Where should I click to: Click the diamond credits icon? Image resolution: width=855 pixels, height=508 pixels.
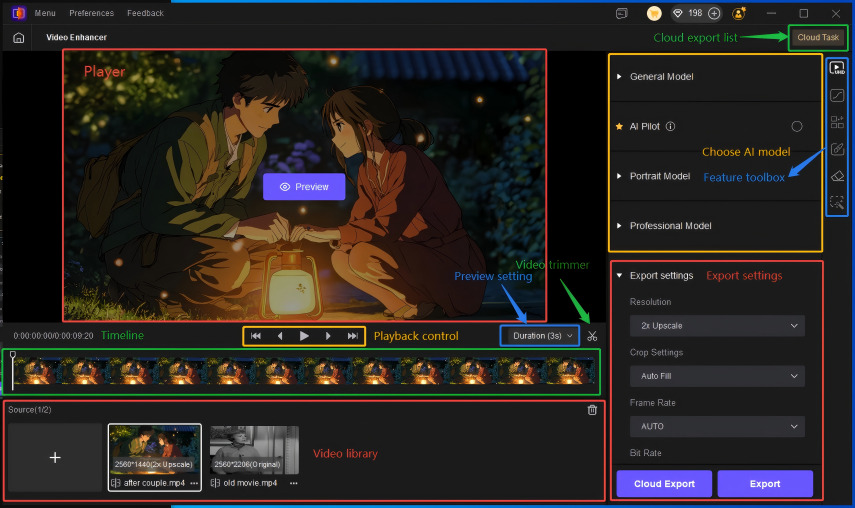(x=678, y=13)
